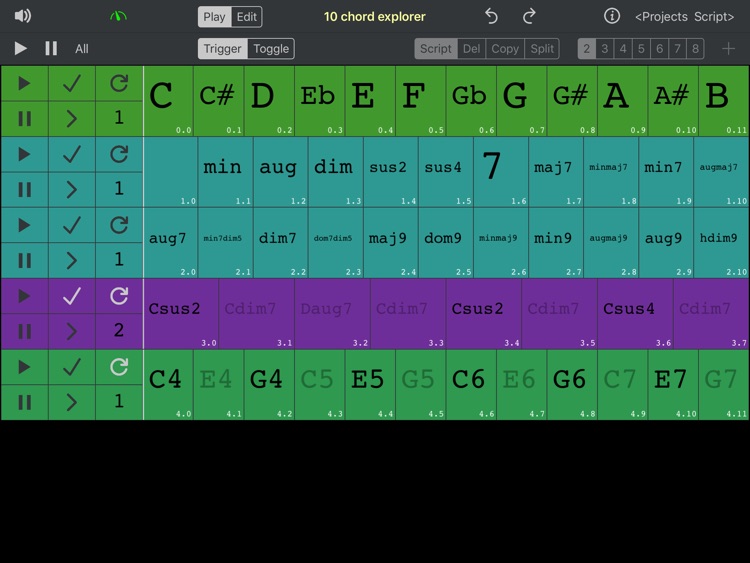The height and width of the screenshot is (563, 750).
Task: Trigger the dim7 chord pad
Action: pyautogui.click(x=281, y=243)
